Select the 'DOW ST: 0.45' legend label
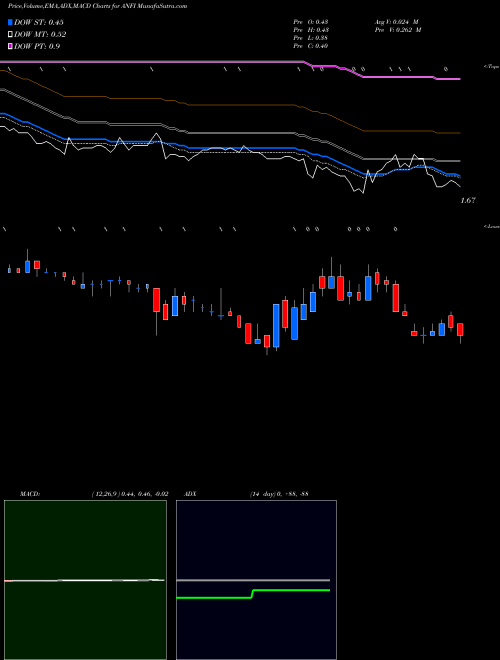 click(39, 22)
